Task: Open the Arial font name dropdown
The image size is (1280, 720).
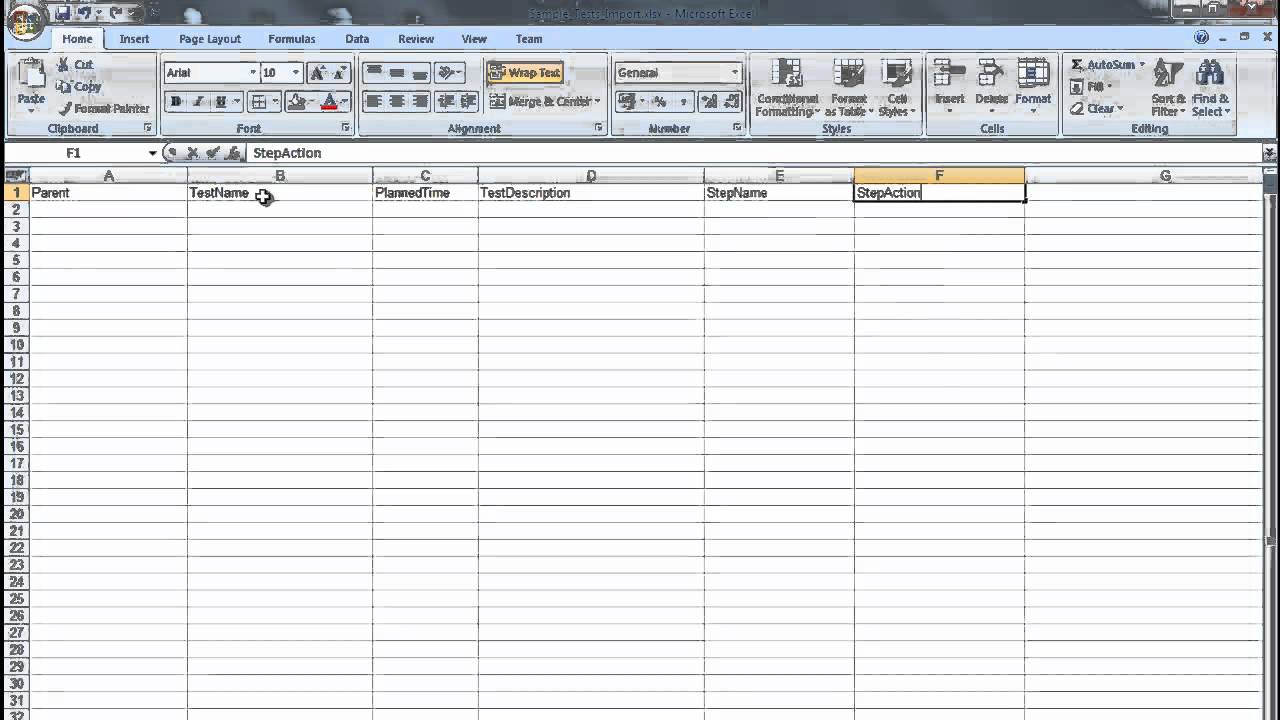Action: [x=253, y=73]
